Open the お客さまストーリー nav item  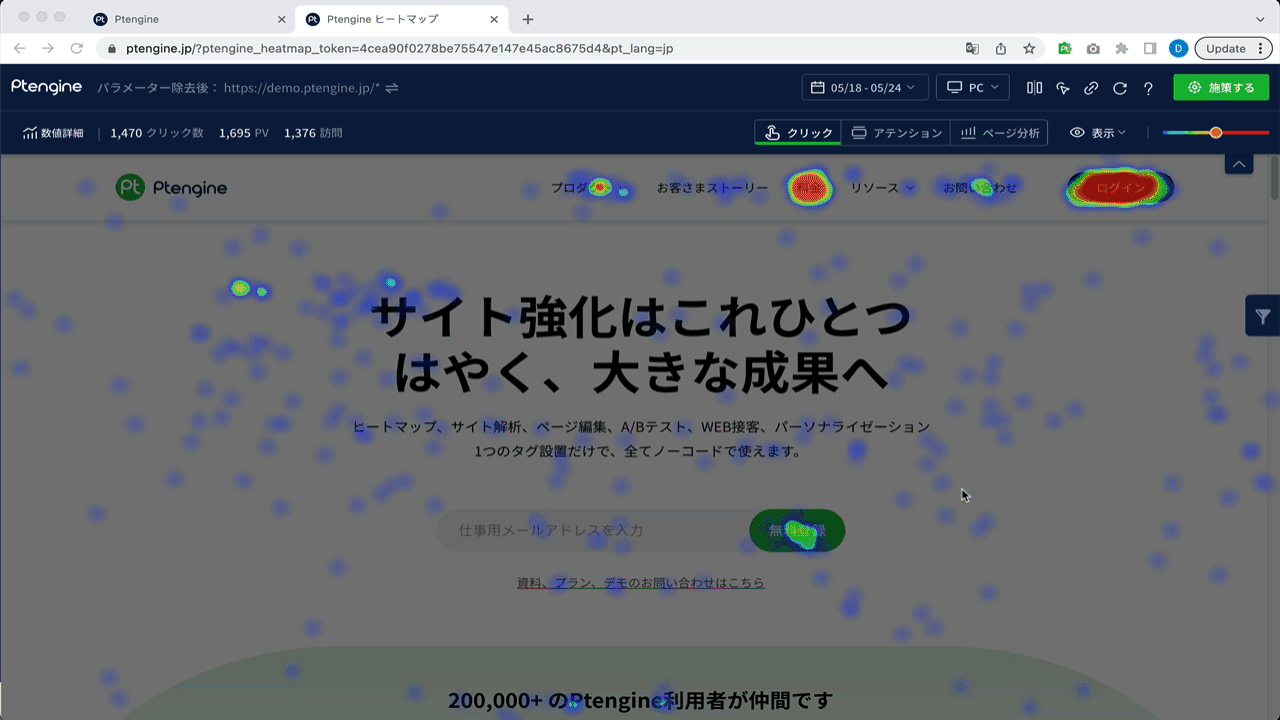(x=712, y=188)
